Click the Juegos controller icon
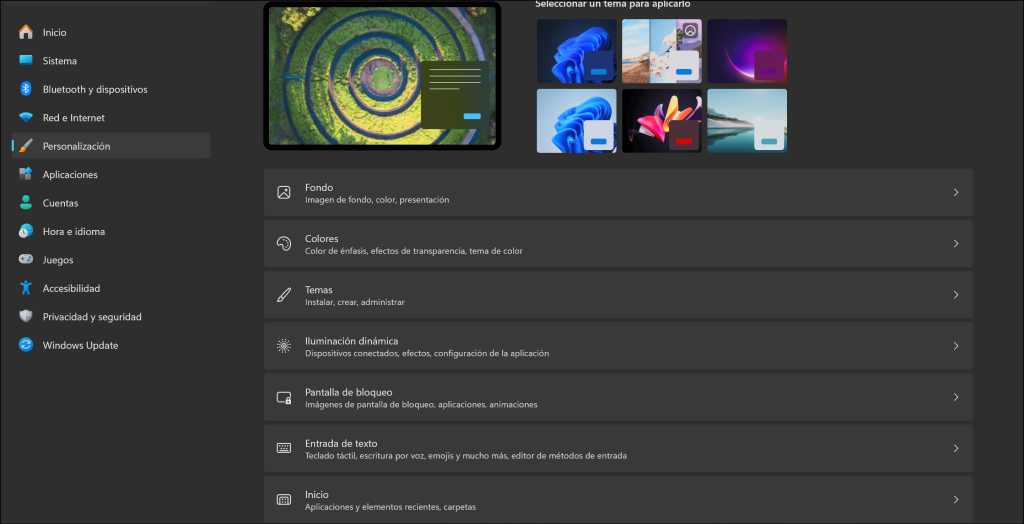This screenshot has height=524, width=1024. (26, 260)
